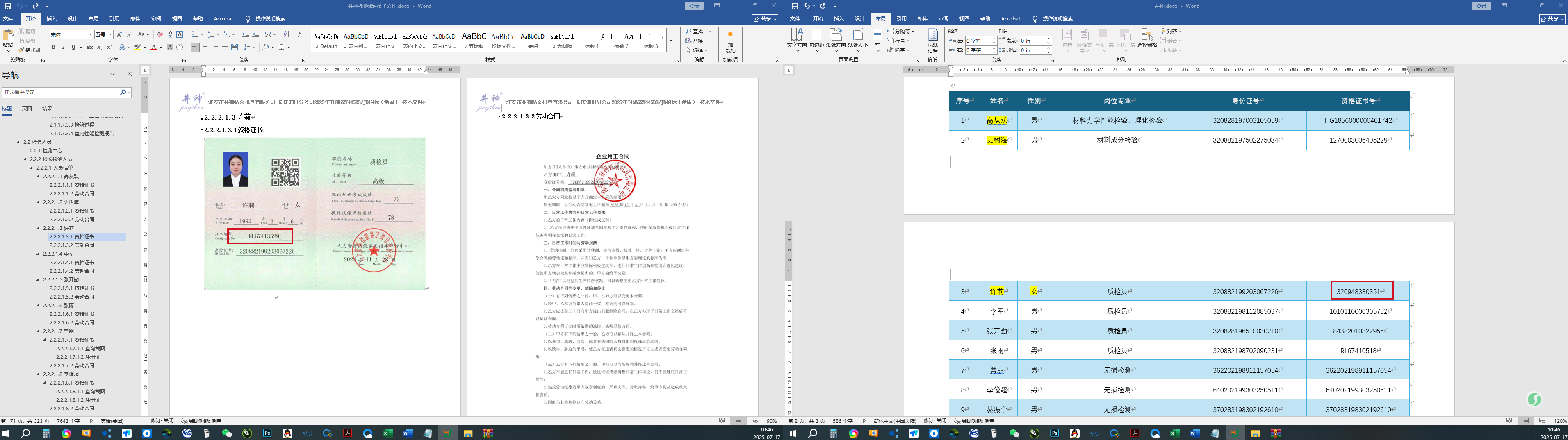This screenshot has width=1568, height=440.
Task: Open the 宋体 font name dropdown
Action: [91, 35]
